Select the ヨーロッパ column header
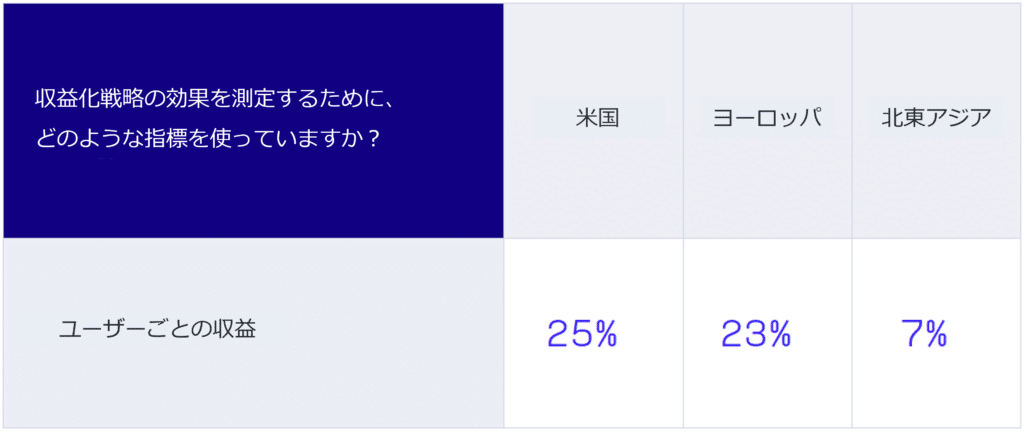1024x432 pixels. point(767,118)
